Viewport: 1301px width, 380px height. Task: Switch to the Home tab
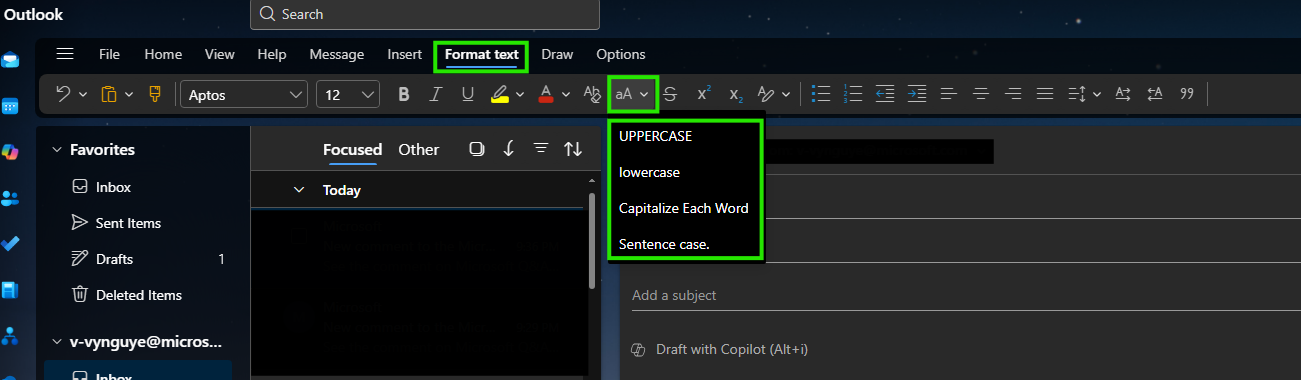tap(163, 54)
